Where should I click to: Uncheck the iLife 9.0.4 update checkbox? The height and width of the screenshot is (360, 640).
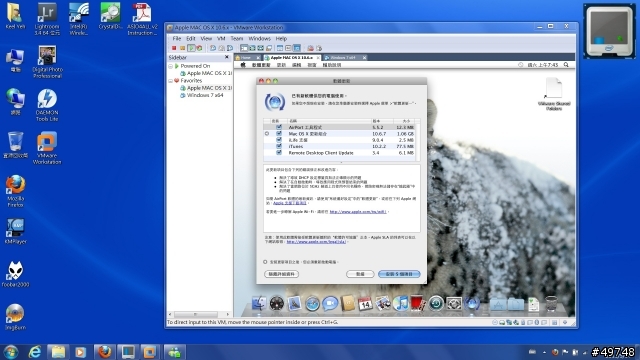pos(279,140)
